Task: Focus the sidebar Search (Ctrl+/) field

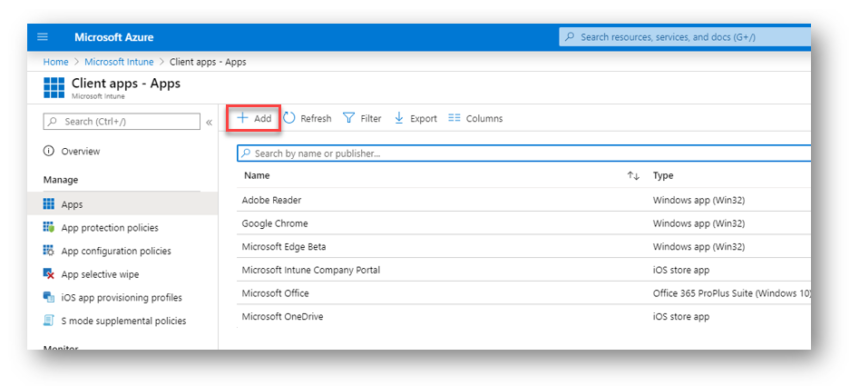Action: click(121, 121)
